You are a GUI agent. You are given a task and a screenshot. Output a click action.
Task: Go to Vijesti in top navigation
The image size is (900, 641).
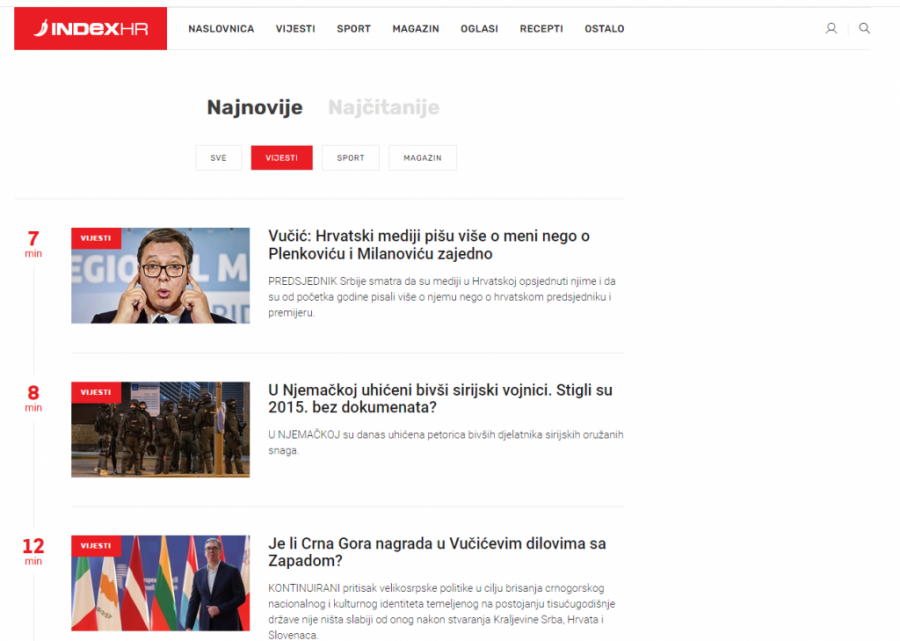(x=295, y=29)
